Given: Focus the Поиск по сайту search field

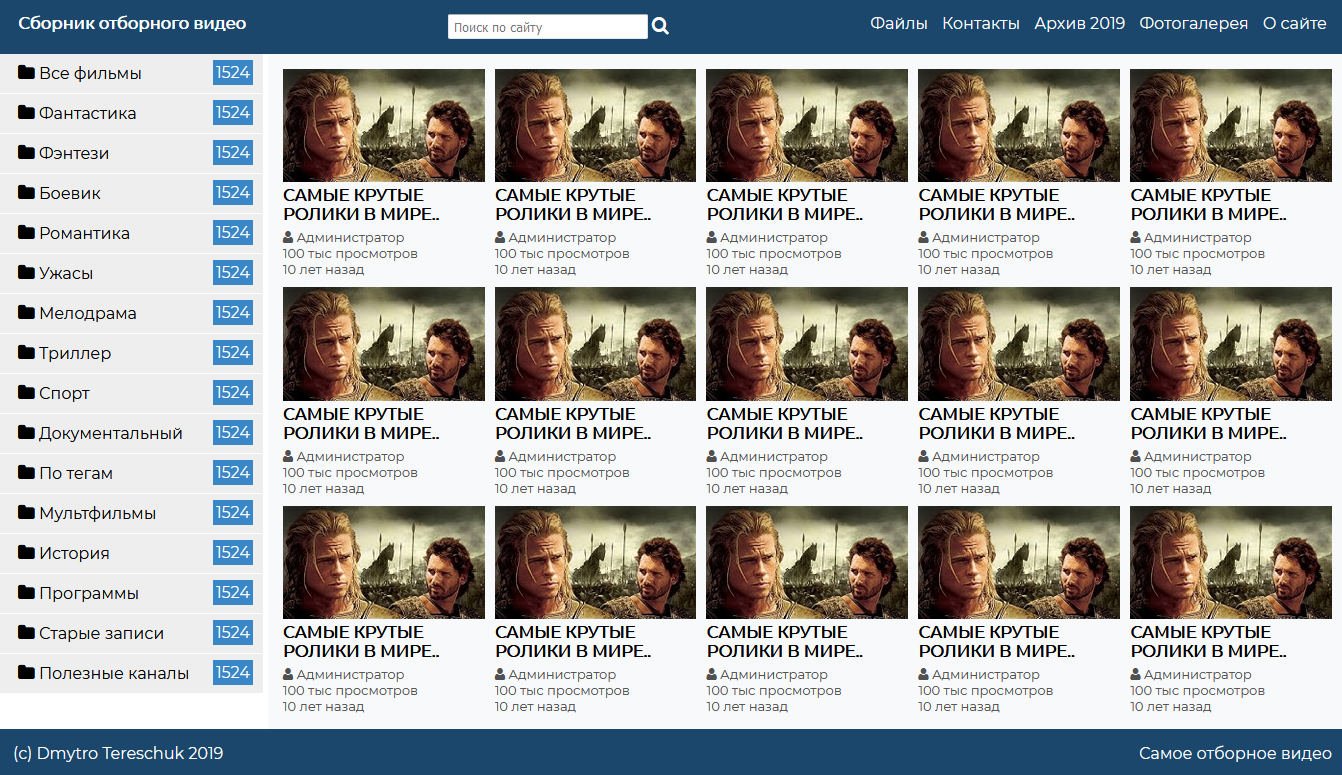Looking at the screenshot, I should (x=547, y=27).
